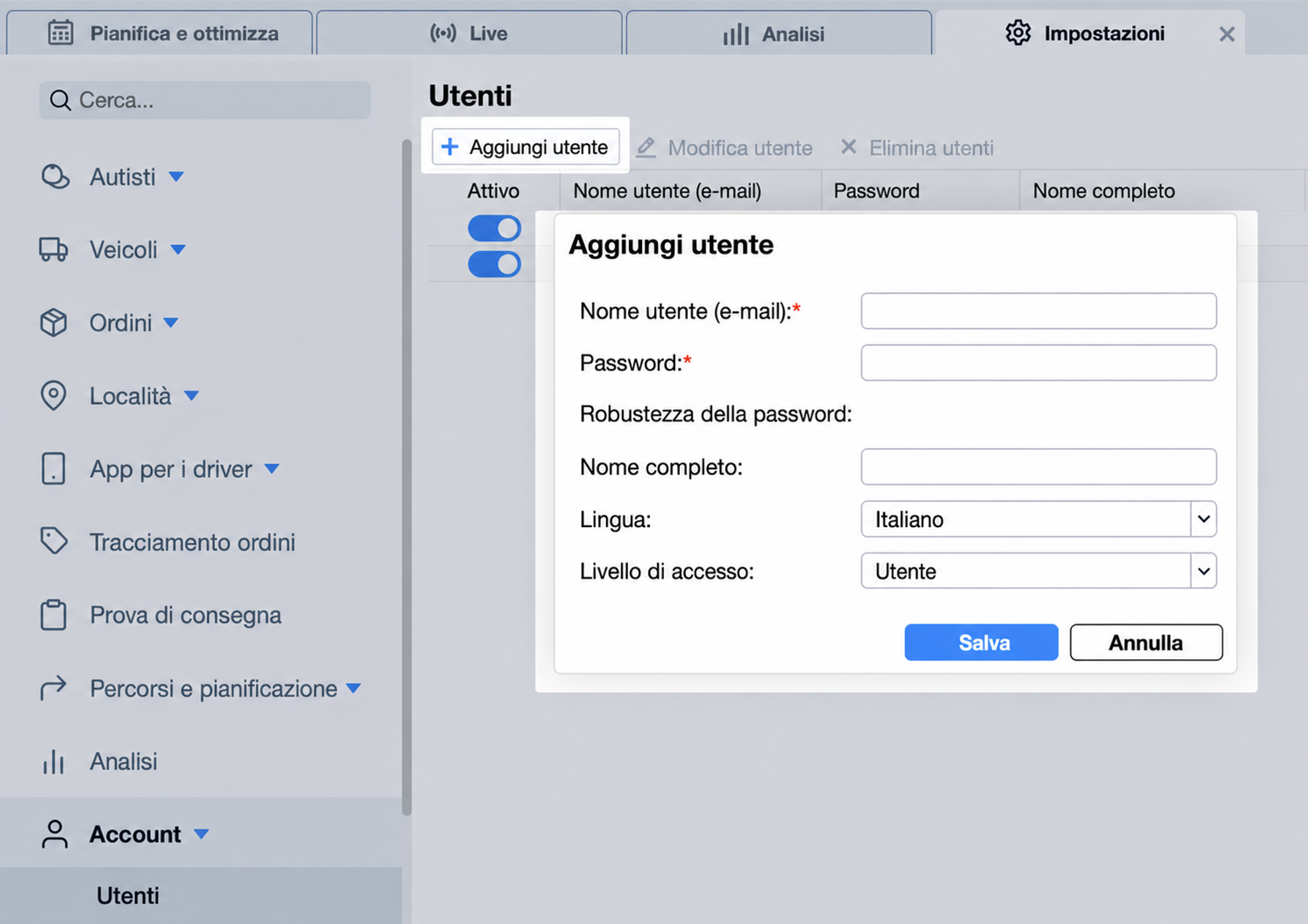
Task: Expand the Veicoli submenu arrow
Action: [x=178, y=250]
